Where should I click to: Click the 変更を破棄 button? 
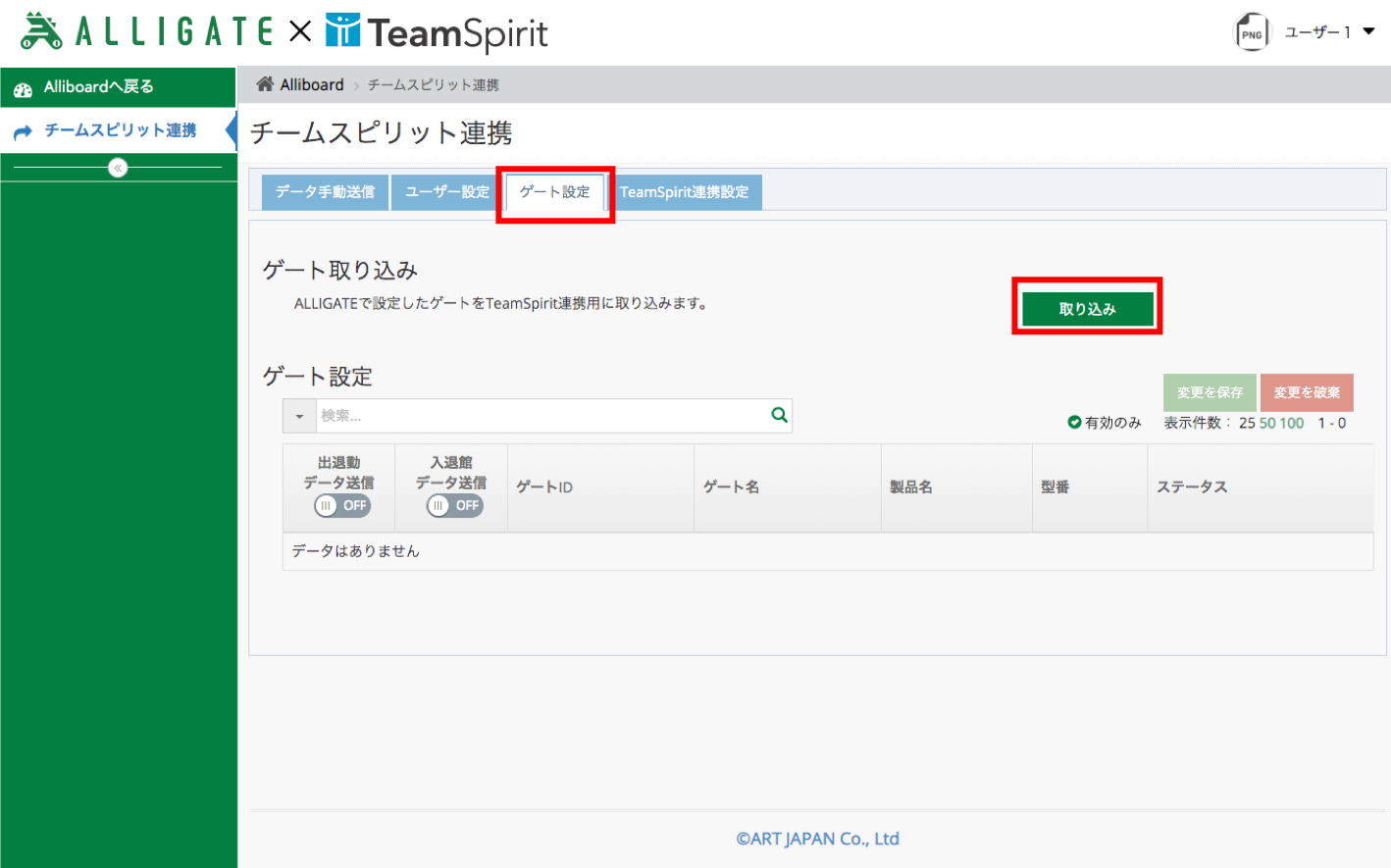1307,392
